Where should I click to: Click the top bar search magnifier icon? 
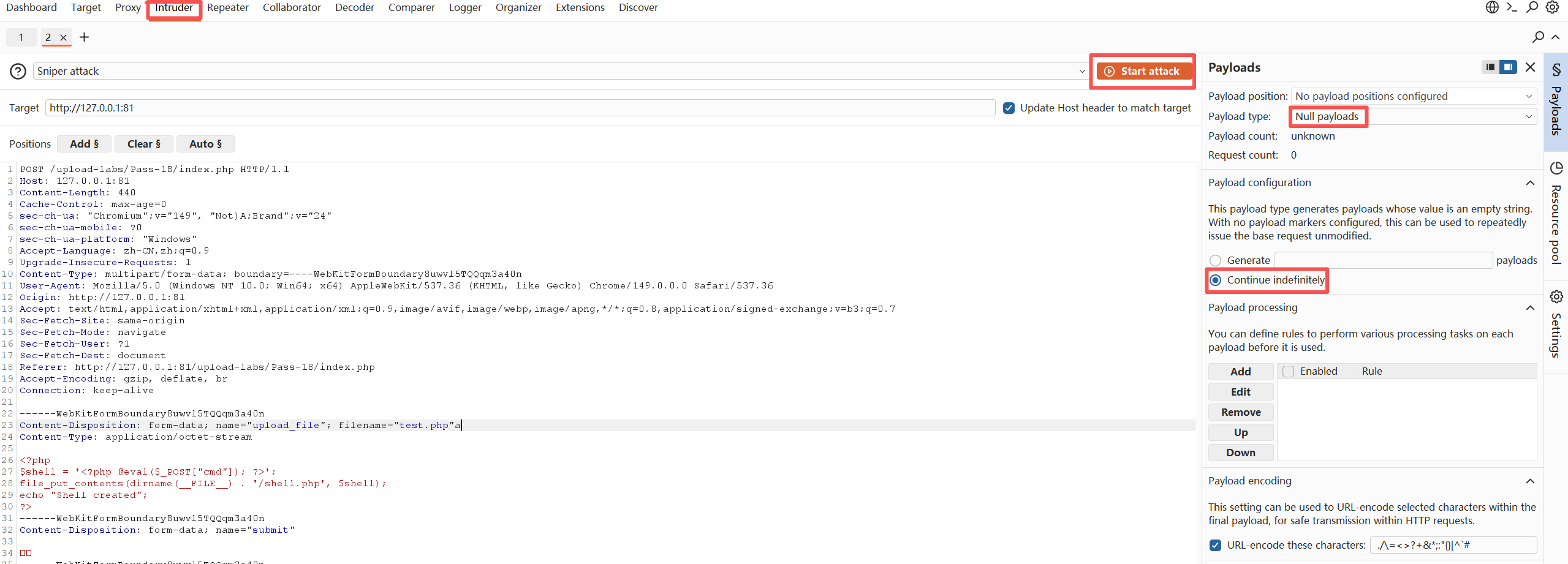coord(1532,7)
